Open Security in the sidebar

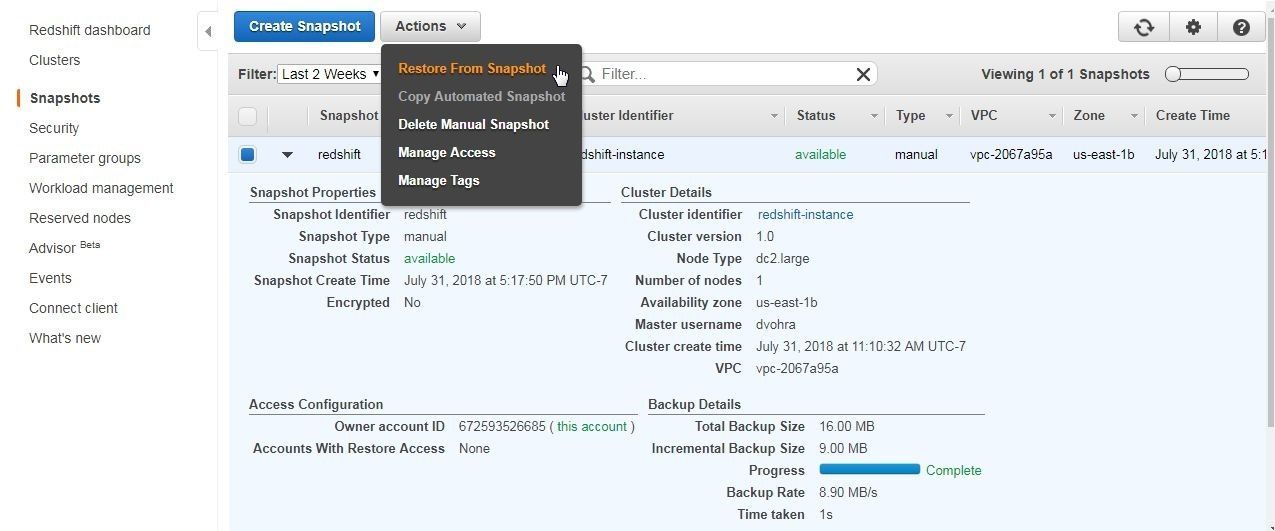click(x=54, y=128)
